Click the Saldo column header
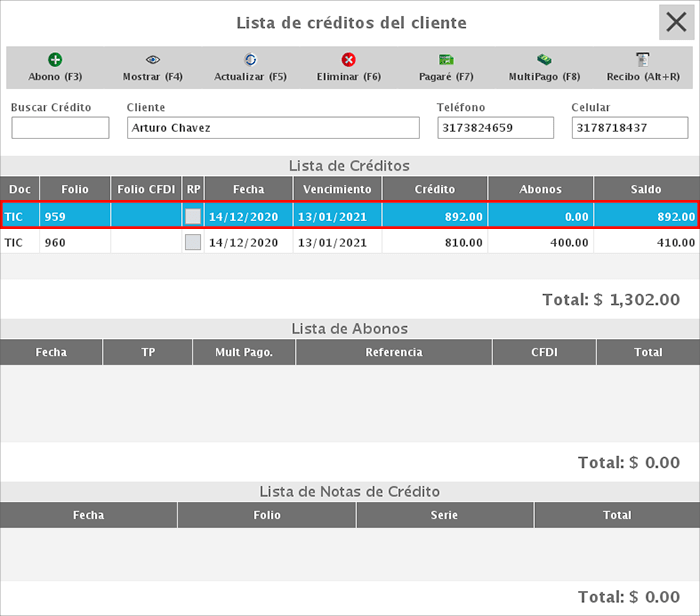 click(x=646, y=189)
